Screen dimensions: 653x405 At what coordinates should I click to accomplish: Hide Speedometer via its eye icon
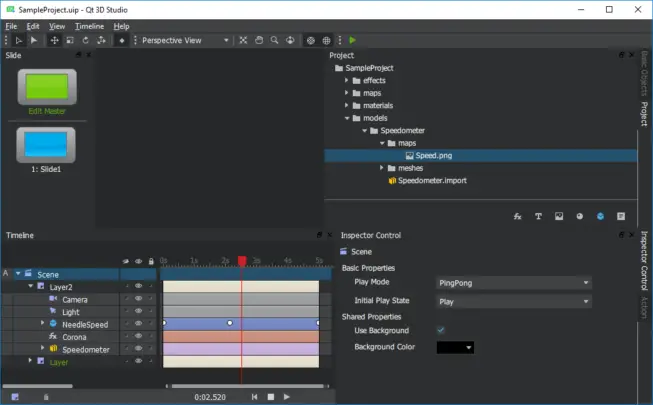click(x=138, y=349)
